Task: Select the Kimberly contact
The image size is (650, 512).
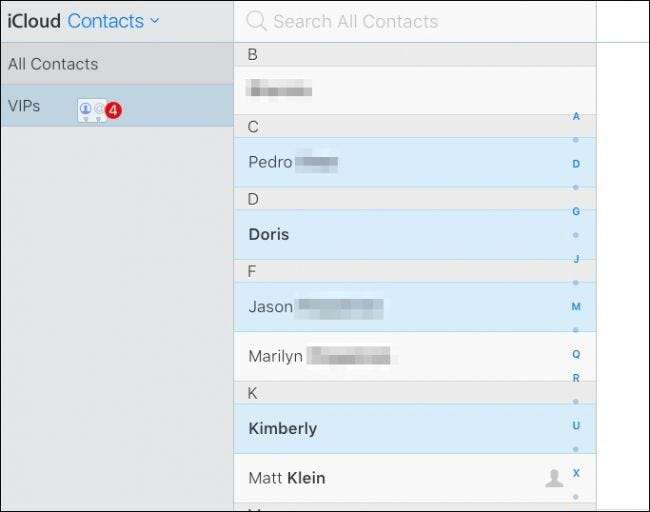Action: 400,428
